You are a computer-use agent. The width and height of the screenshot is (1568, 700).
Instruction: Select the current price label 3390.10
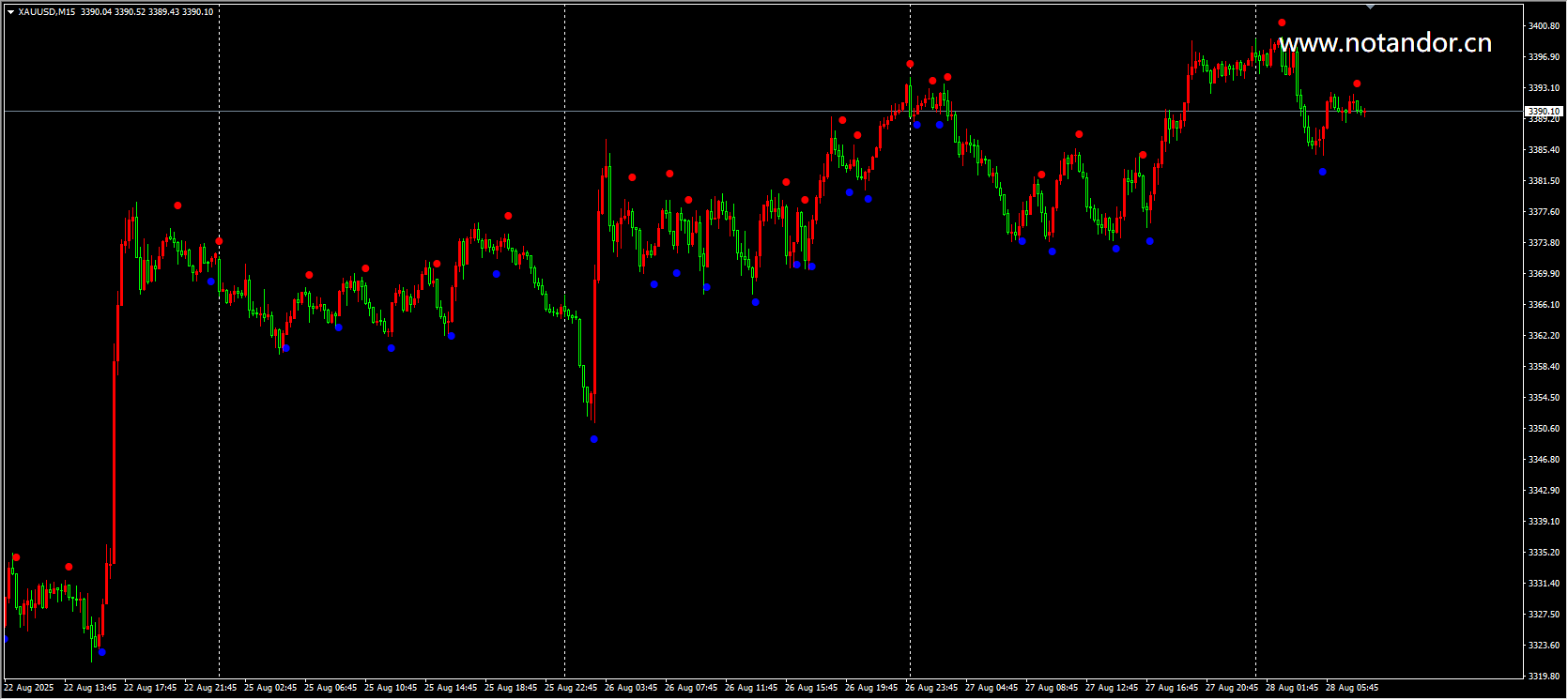click(1544, 111)
